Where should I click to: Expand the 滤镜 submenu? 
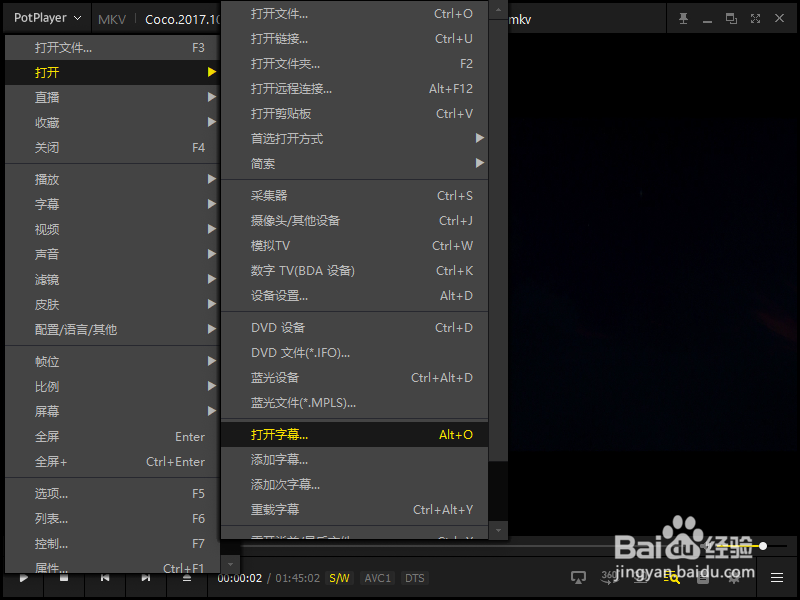tap(112, 279)
